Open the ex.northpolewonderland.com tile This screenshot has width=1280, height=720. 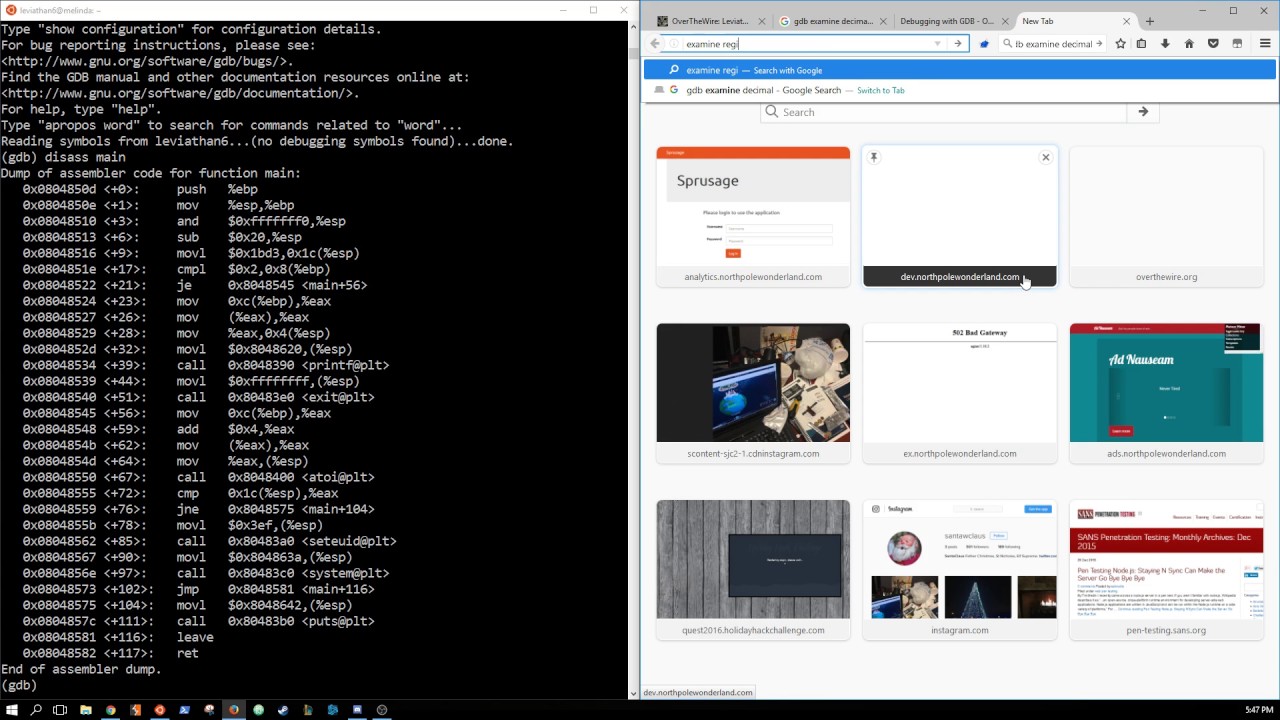point(960,393)
